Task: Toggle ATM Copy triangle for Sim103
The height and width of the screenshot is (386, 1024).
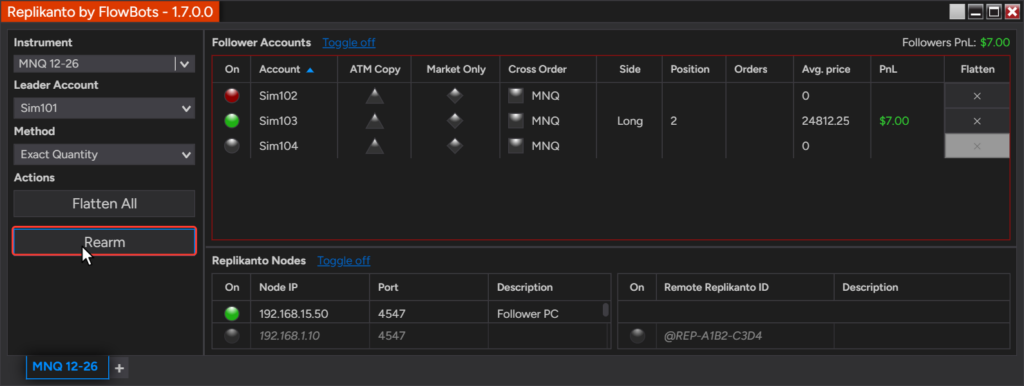Action: click(x=374, y=121)
